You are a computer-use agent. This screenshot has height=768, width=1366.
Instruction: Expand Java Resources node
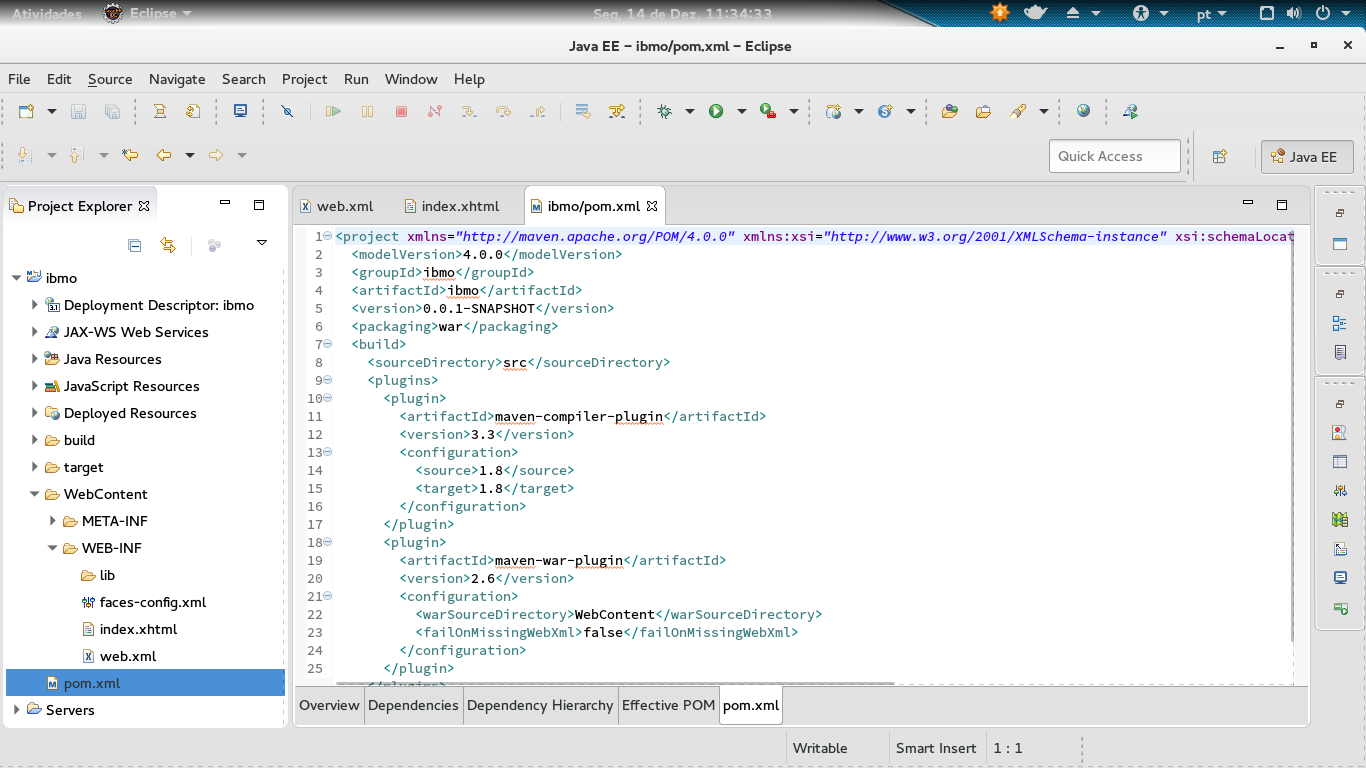[34, 359]
